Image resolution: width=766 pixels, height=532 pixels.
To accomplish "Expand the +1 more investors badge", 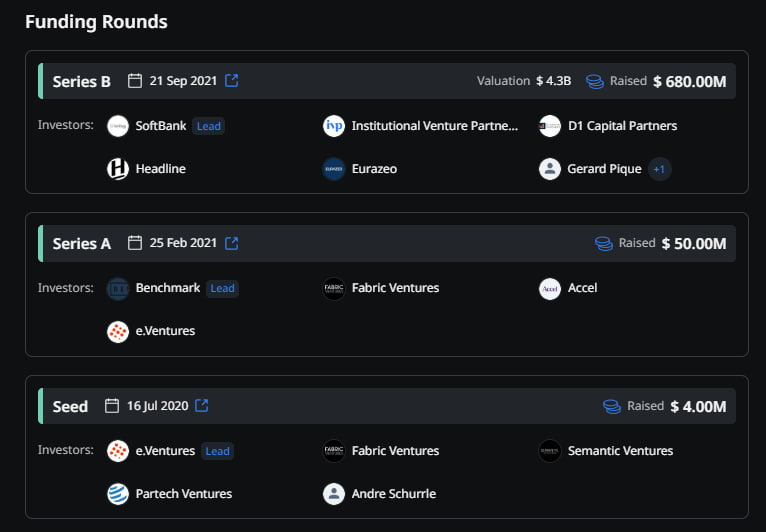I will 659,169.
